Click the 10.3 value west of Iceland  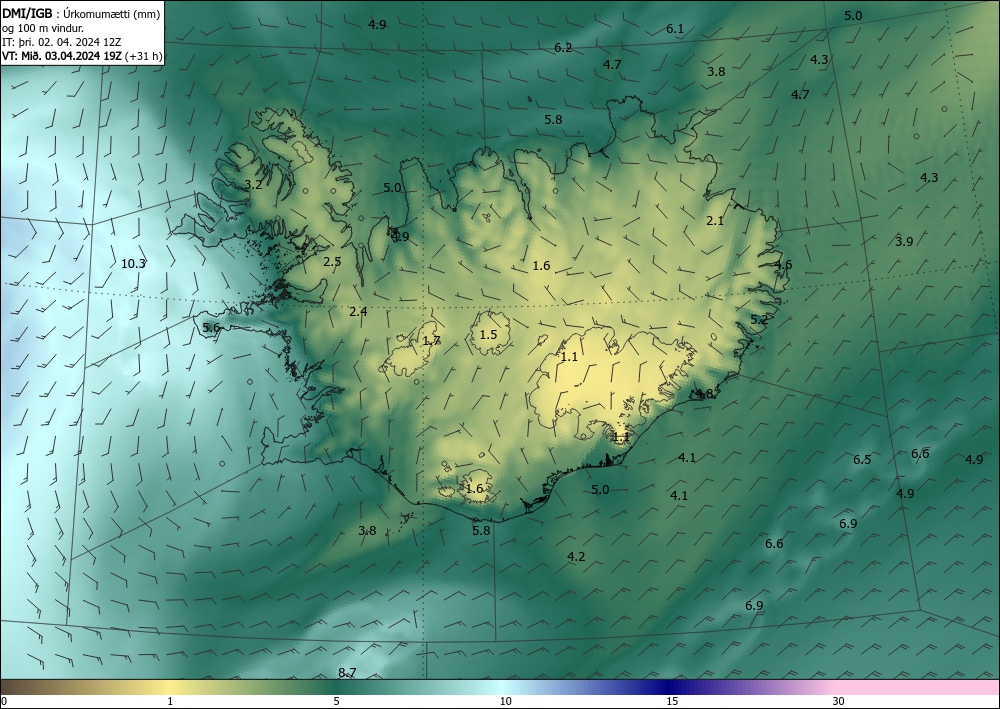[x=133, y=263]
